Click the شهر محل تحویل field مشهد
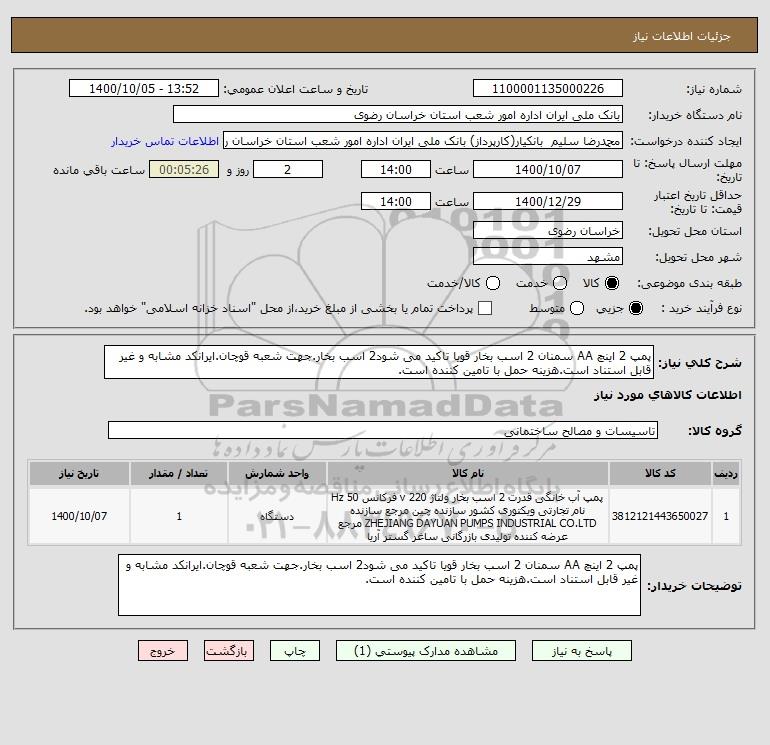Screen dimensions: 770x745 tap(548, 256)
